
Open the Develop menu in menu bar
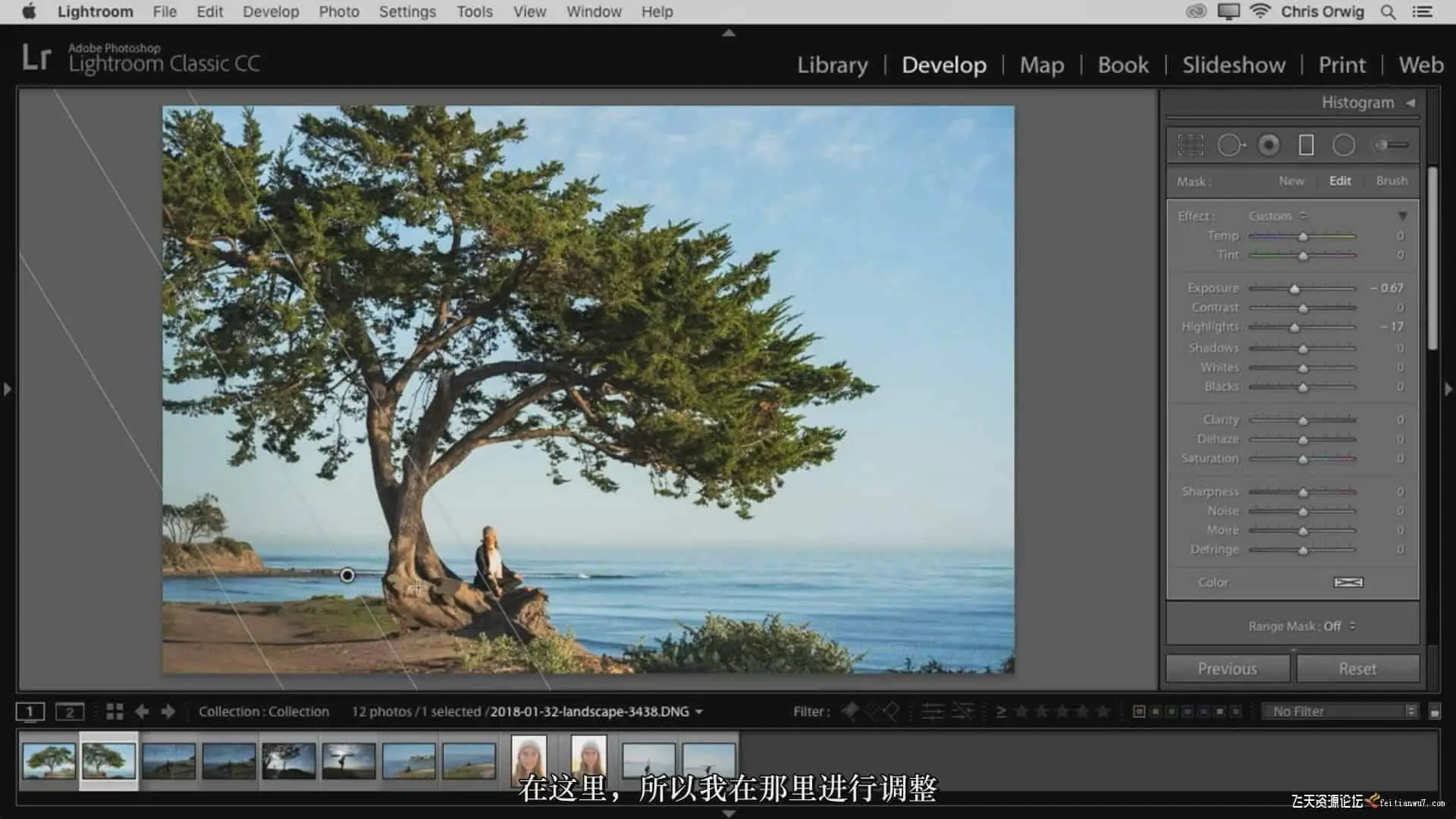(271, 11)
